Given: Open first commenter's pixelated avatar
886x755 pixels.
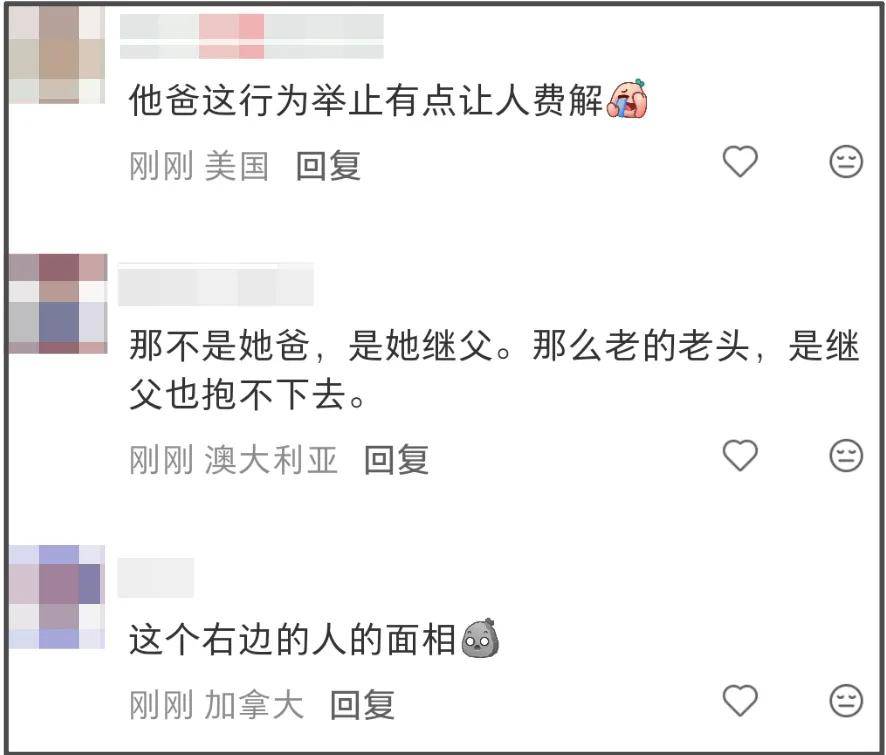Looking at the screenshot, I should (x=57, y=55).
